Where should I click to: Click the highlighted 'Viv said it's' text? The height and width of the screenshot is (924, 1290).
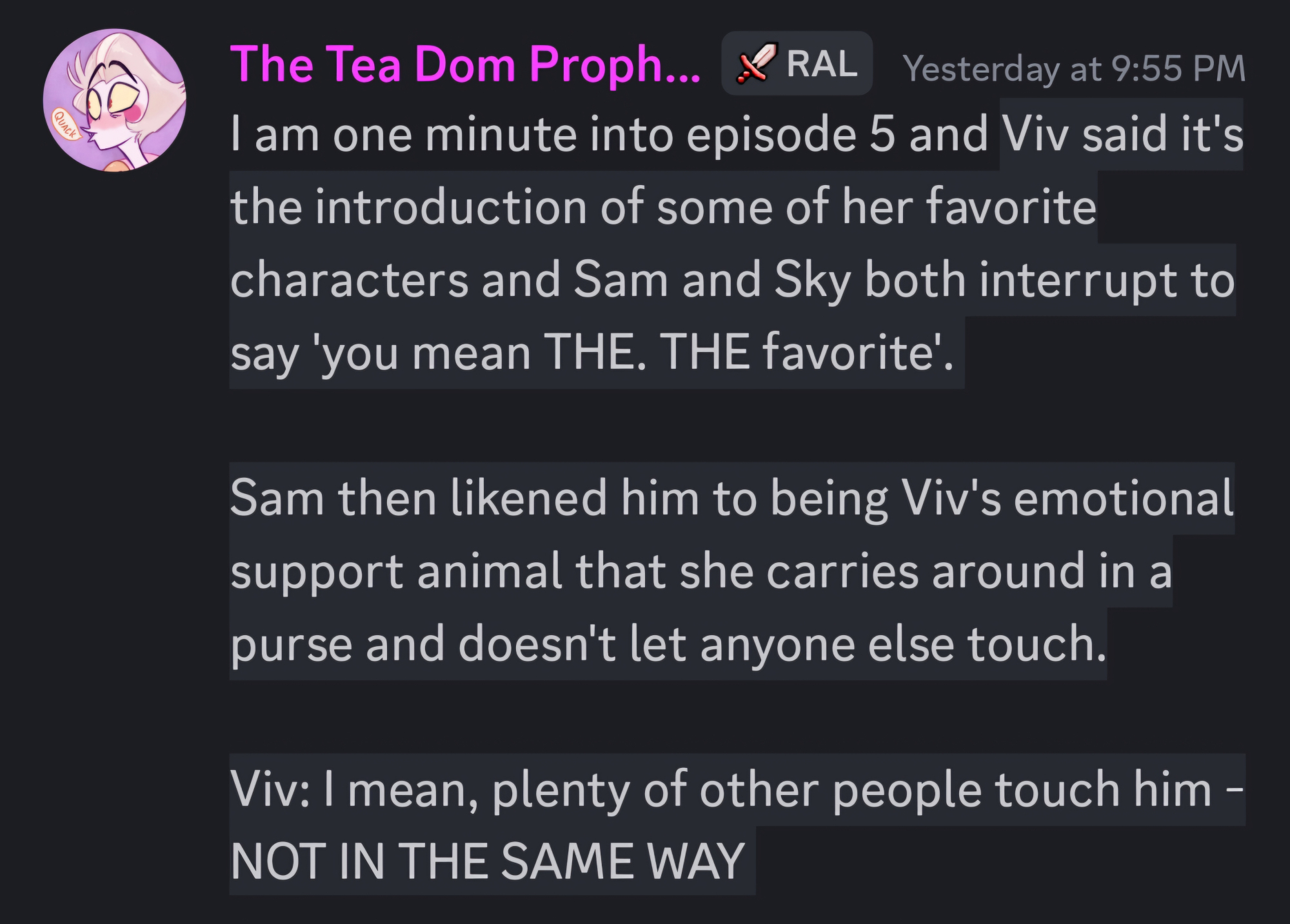coord(1122,135)
